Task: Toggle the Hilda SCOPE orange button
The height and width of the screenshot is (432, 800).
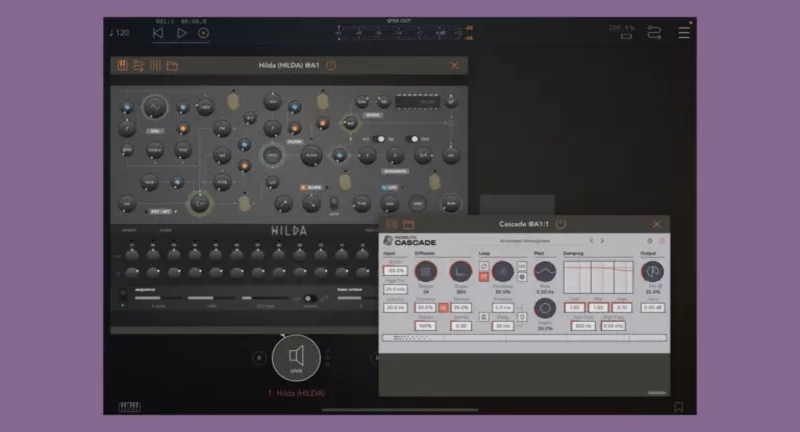Action: point(312,188)
